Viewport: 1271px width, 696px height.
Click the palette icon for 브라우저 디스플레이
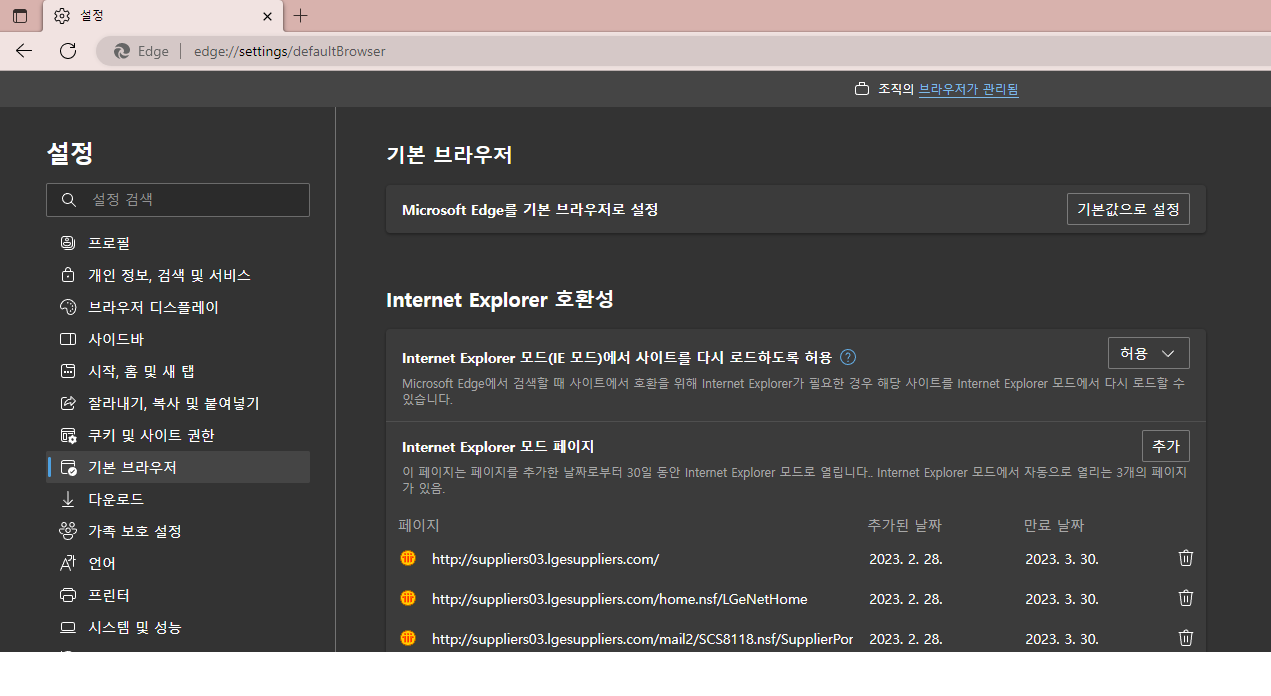(68, 307)
